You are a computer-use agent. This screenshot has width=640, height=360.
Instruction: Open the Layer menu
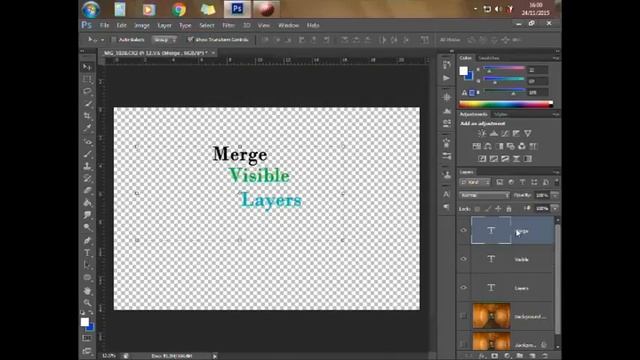click(164, 25)
